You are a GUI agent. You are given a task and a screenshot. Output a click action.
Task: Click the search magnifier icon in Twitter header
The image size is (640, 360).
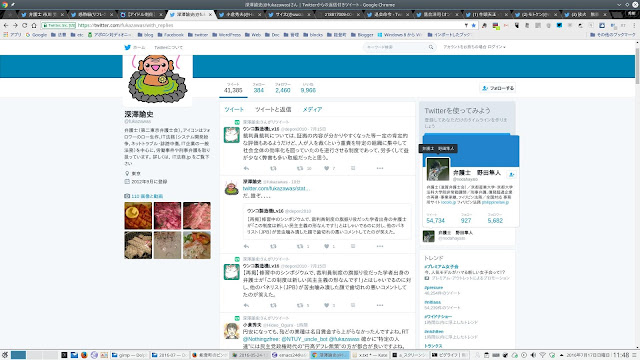(x=431, y=47)
